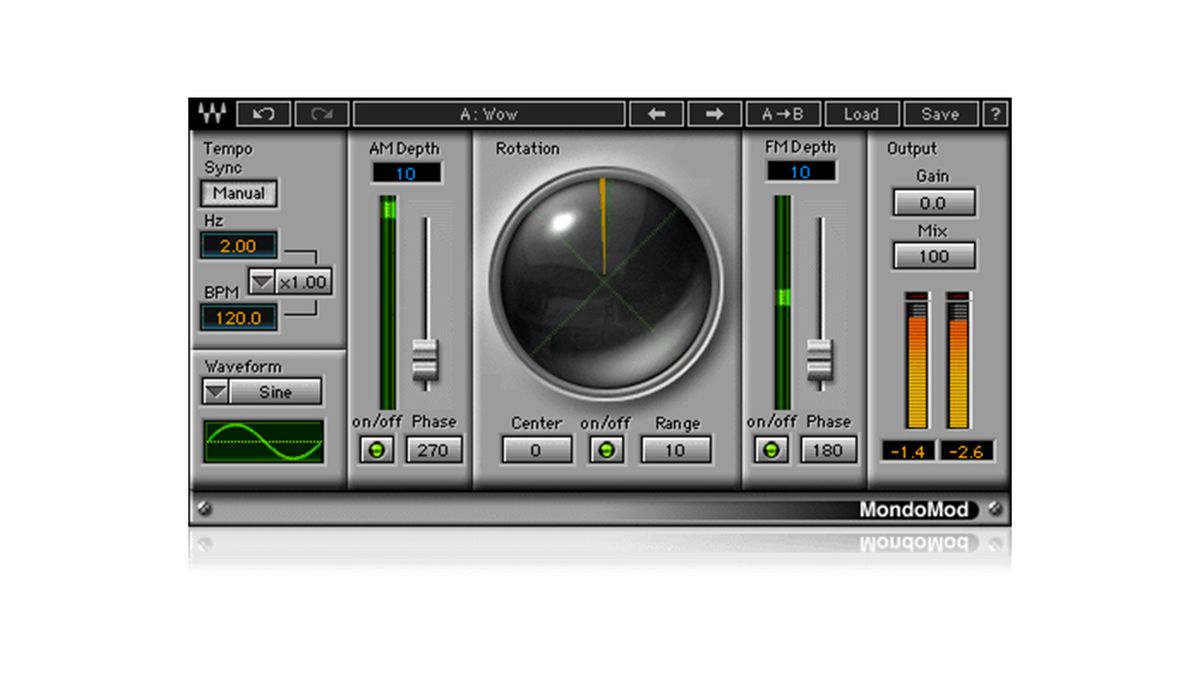Click the Mix value showing 100

coord(933,256)
